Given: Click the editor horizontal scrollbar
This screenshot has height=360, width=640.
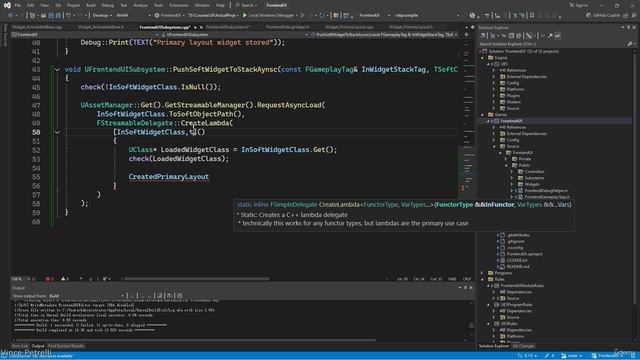Looking at the screenshot, I should point(197,279).
